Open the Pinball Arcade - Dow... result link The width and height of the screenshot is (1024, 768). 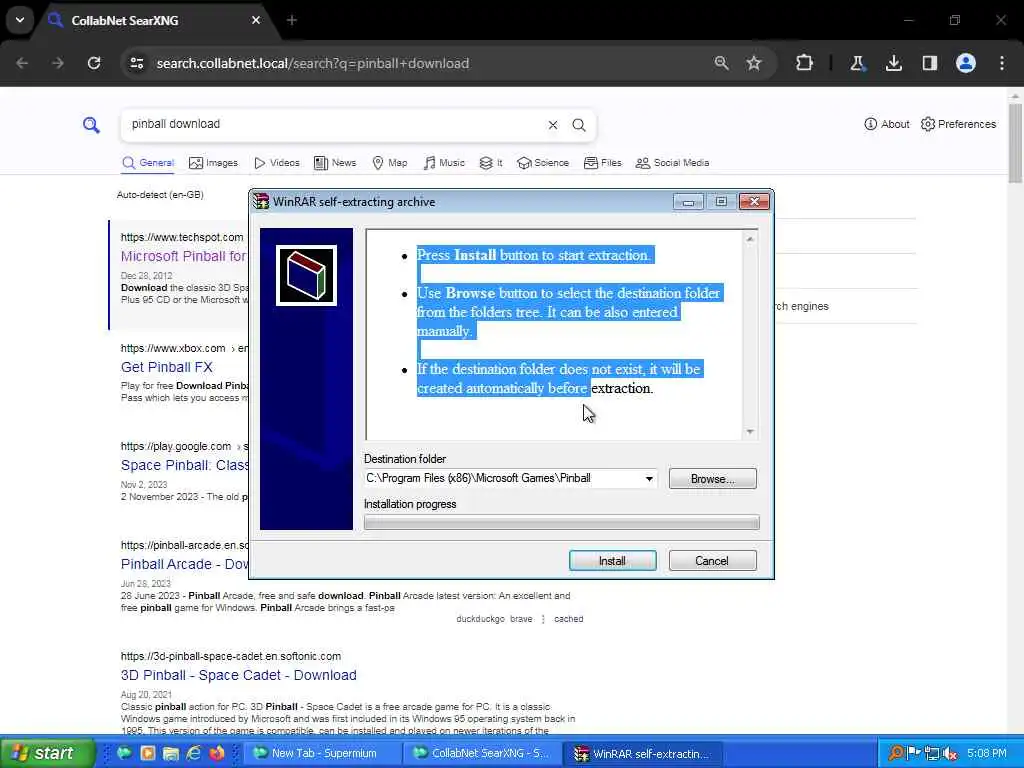tap(185, 564)
